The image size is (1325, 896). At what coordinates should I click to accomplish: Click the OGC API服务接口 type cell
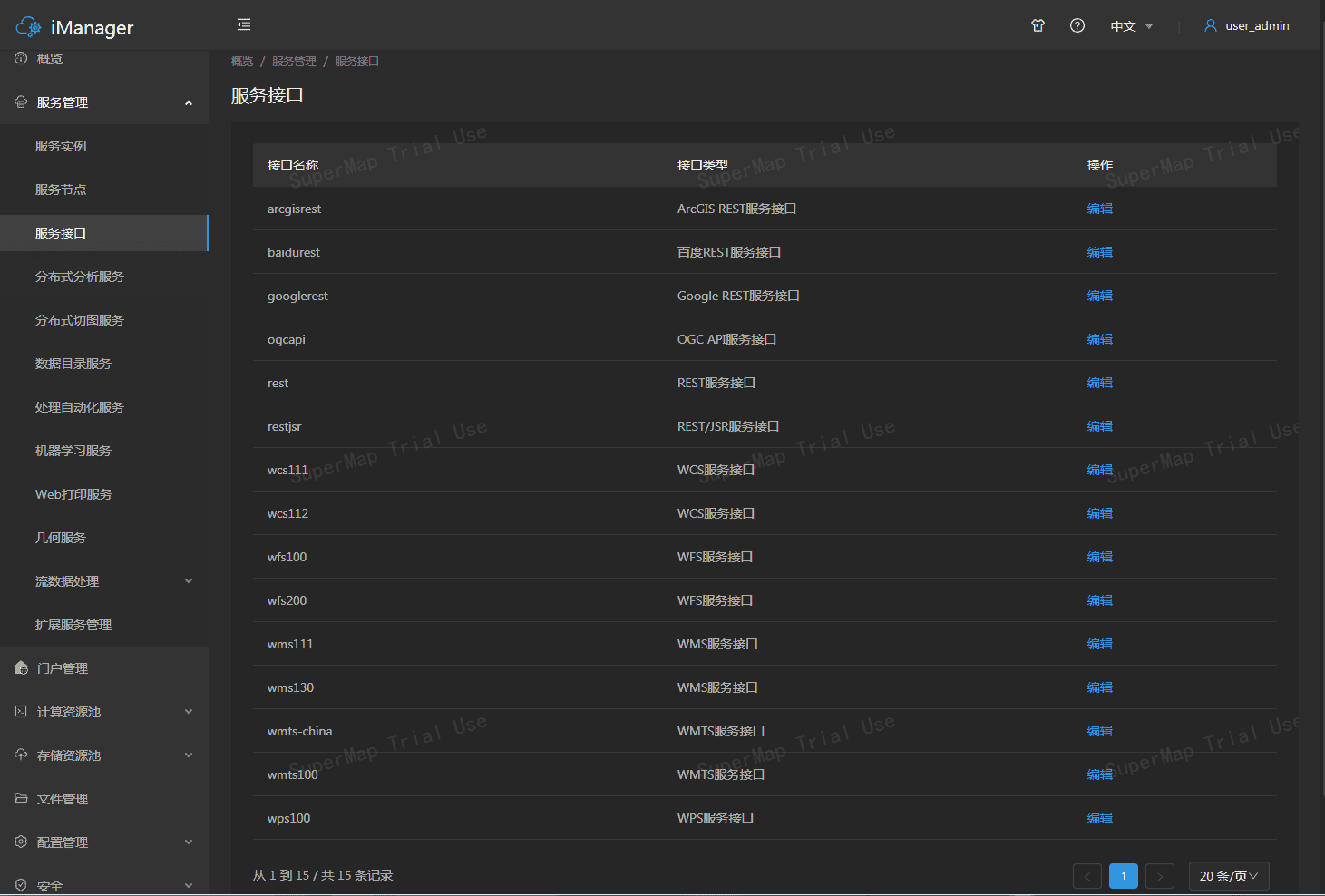click(726, 339)
